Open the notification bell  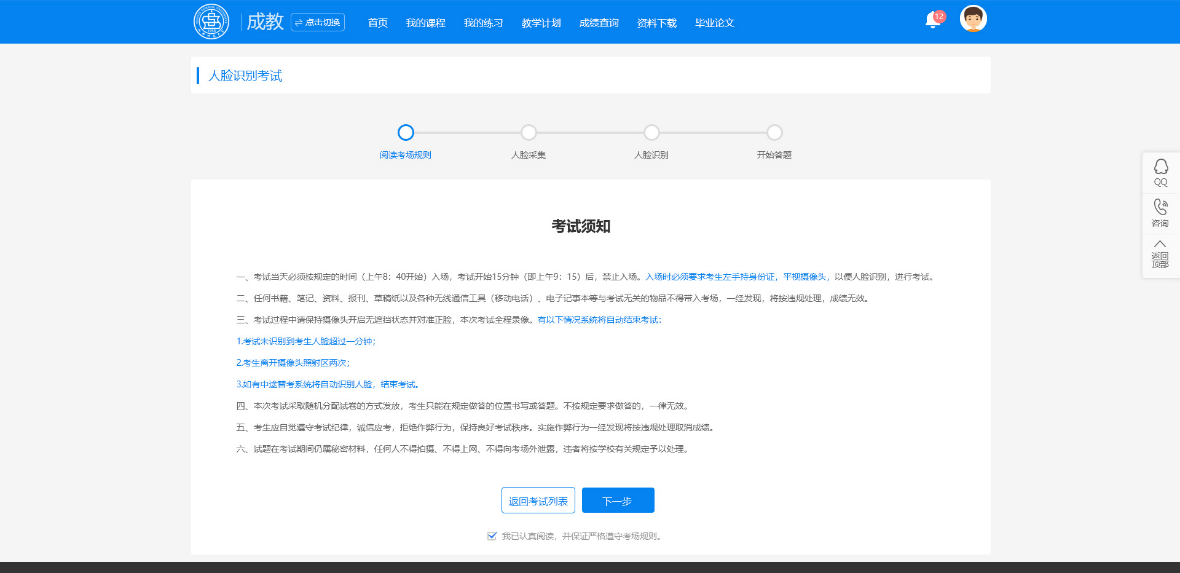point(933,20)
